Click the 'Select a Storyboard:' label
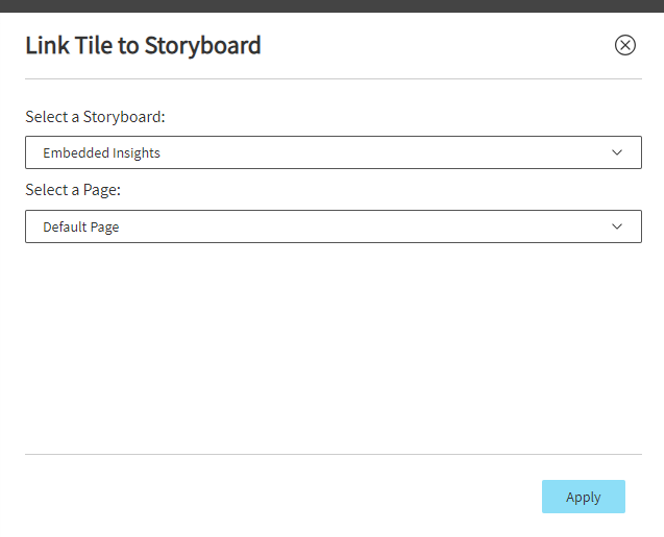 [x=95, y=116]
